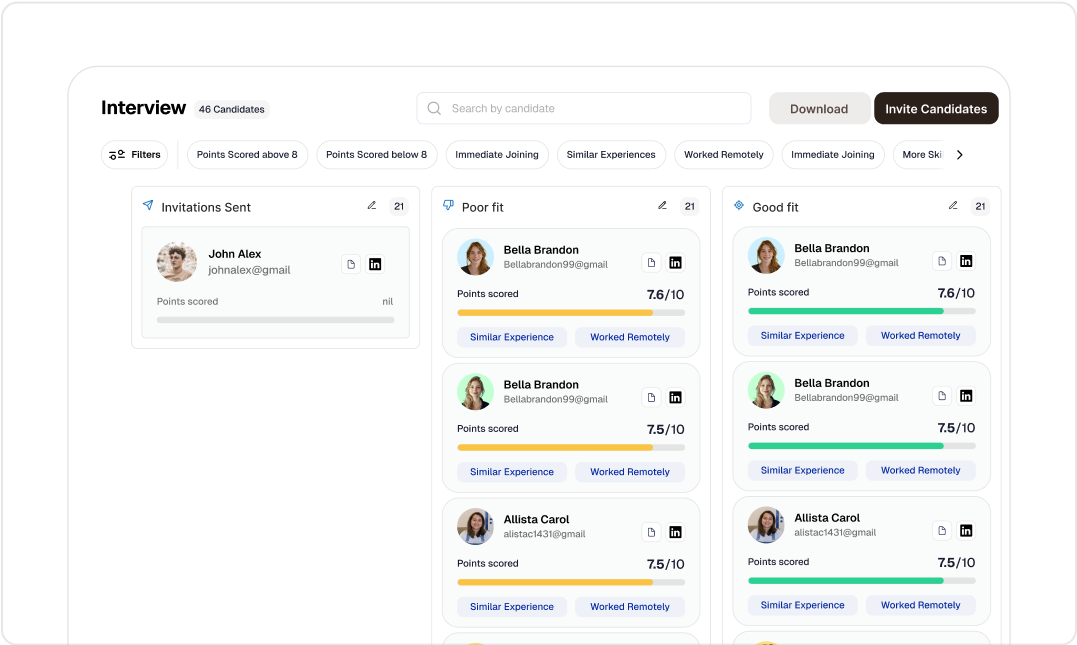Click the Invitations Sent column title
Image resolution: width=1077 pixels, height=645 pixels.
click(206, 207)
